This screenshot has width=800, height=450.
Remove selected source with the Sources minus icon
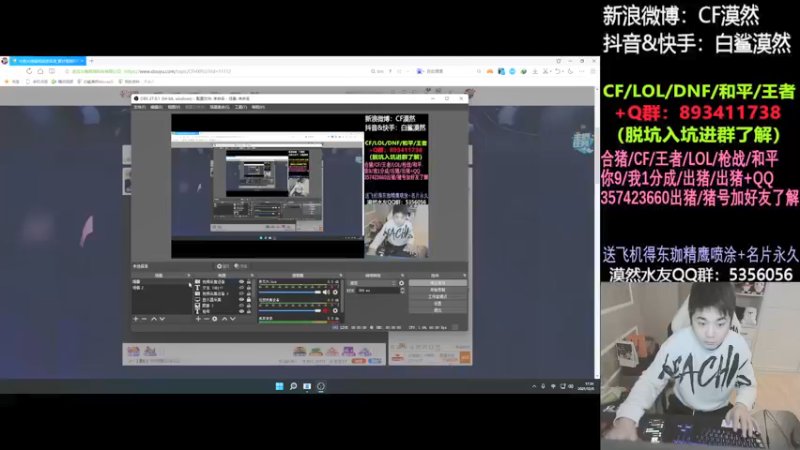(x=206, y=318)
